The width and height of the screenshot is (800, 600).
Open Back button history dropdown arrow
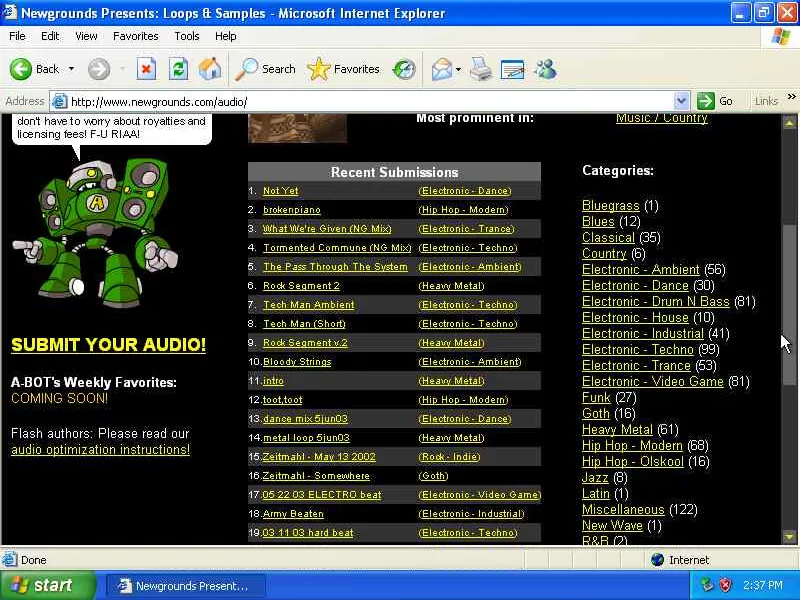71,69
